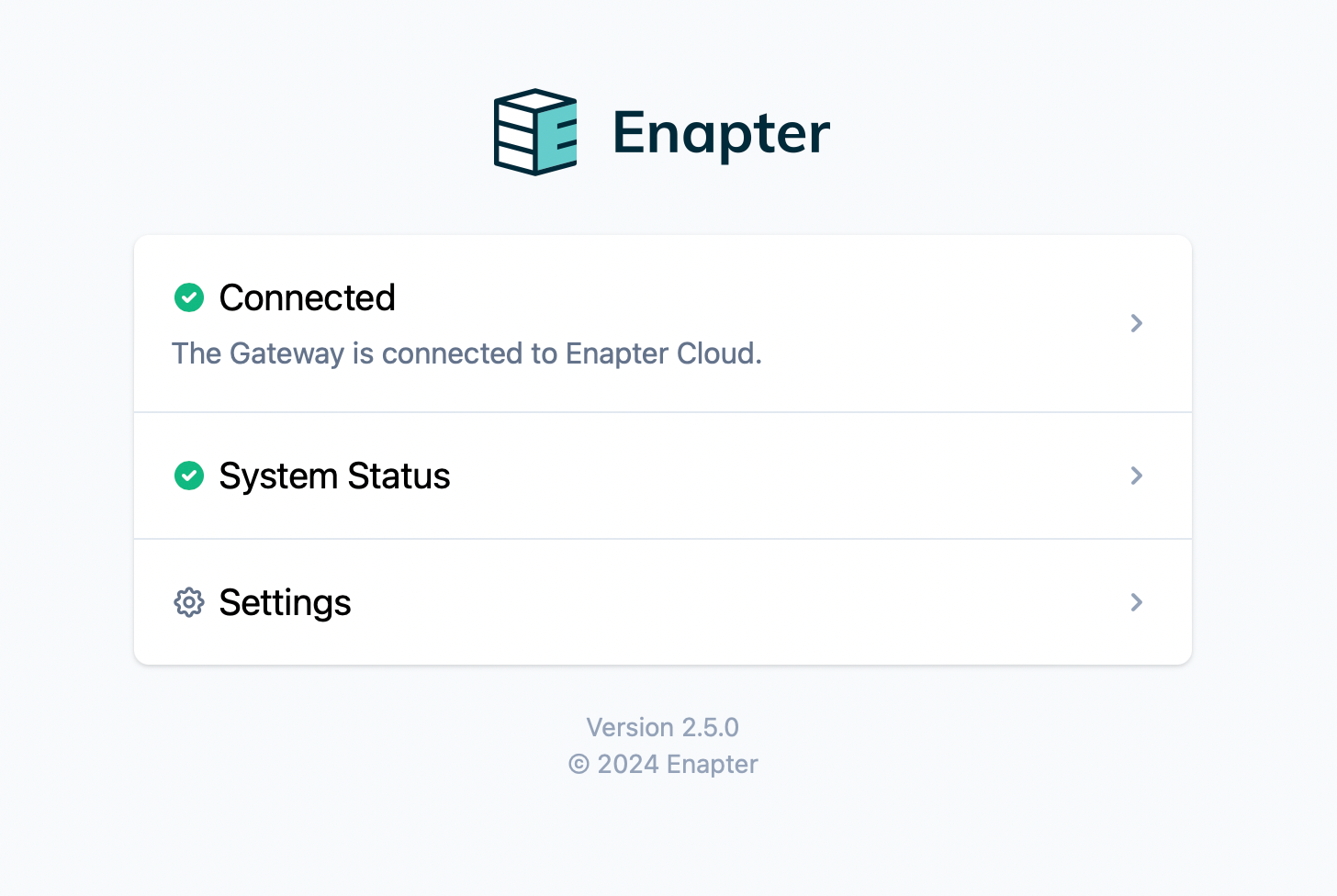The width and height of the screenshot is (1337, 896).
Task: Click the Enapter cube logo
Action: coord(534,131)
